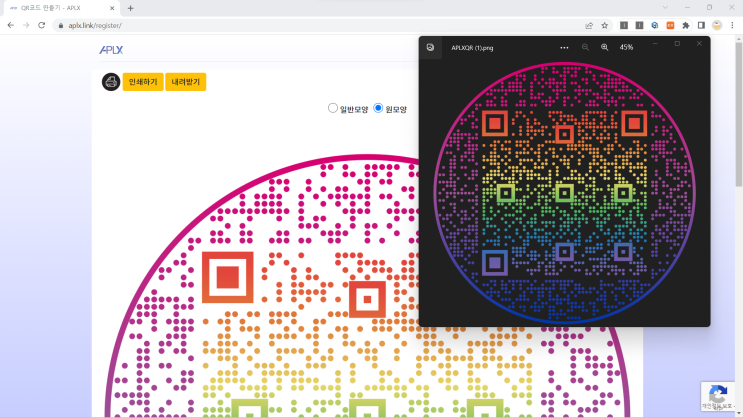Zoom out in photo viewer
The image size is (743, 418).
pos(585,47)
